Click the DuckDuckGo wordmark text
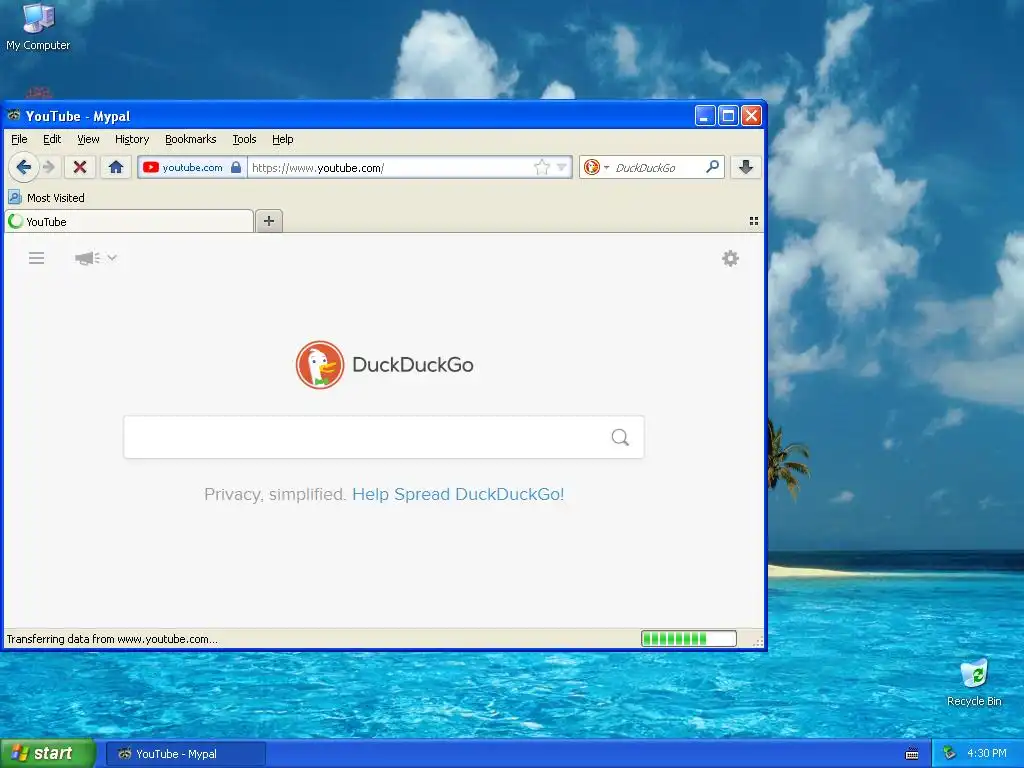The image size is (1024, 768). [413, 364]
